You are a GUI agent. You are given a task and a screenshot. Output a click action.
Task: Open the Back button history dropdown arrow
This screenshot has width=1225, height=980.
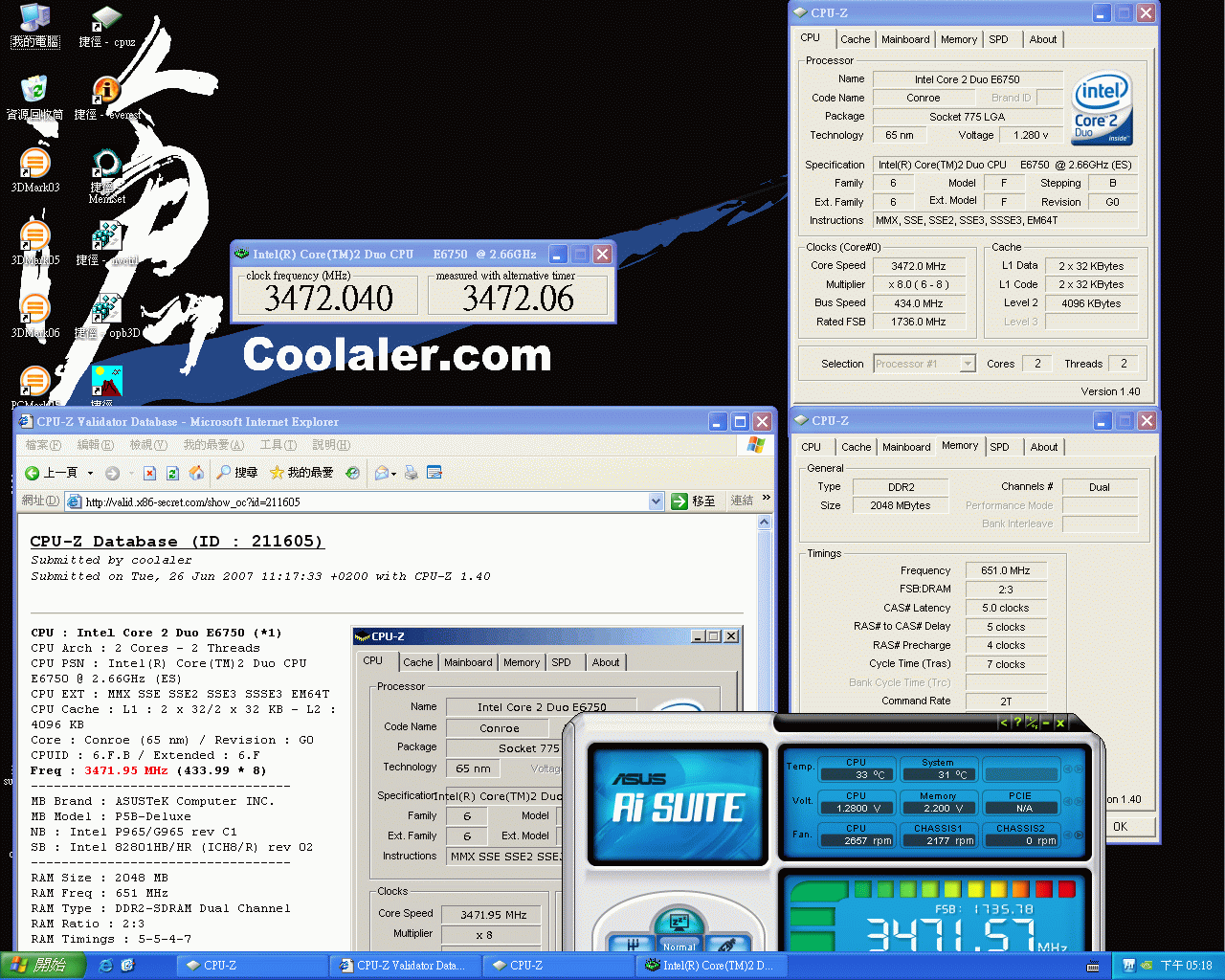(x=91, y=473)
